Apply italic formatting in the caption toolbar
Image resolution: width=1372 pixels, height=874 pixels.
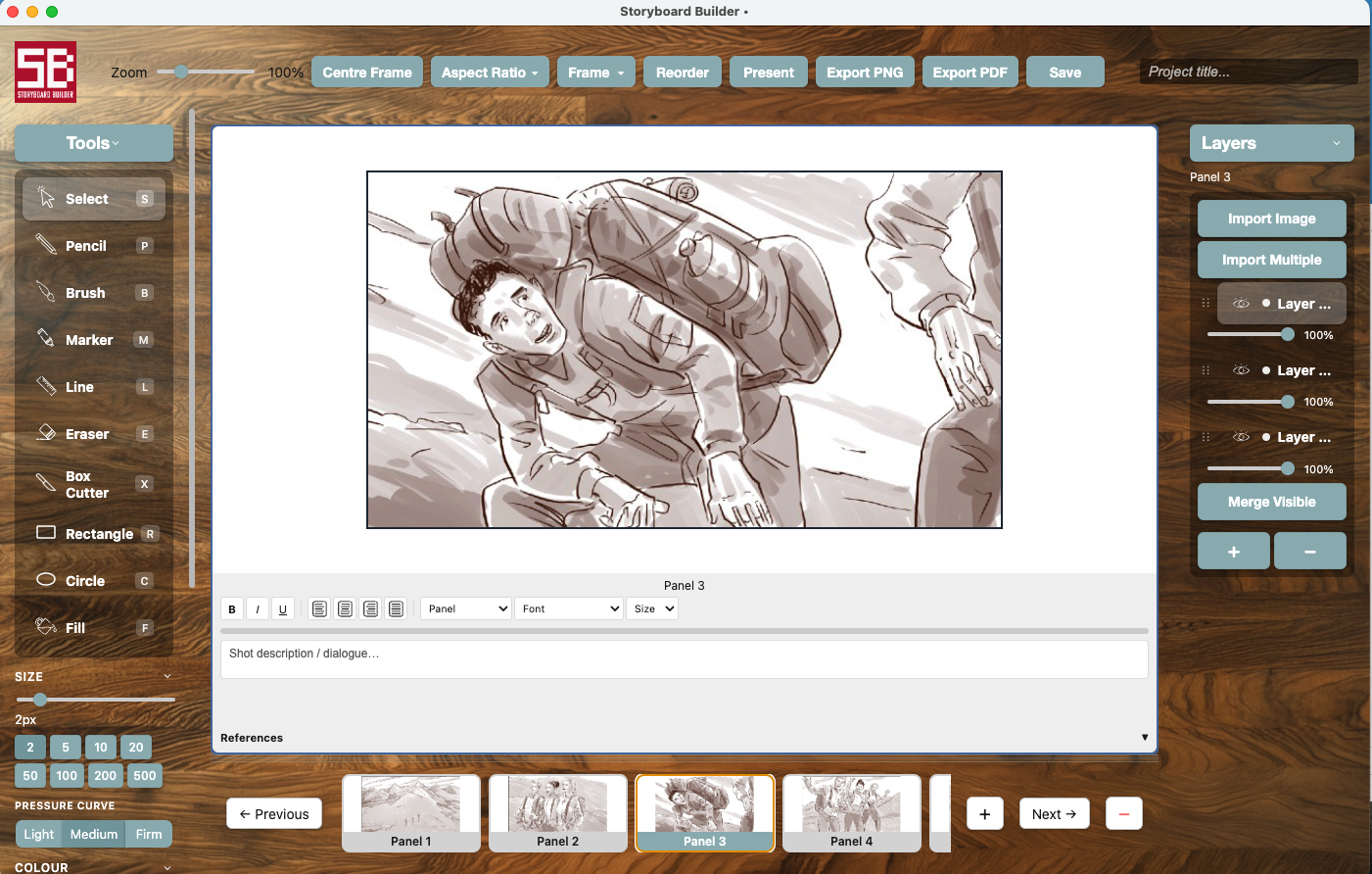[x=257, y=608]
